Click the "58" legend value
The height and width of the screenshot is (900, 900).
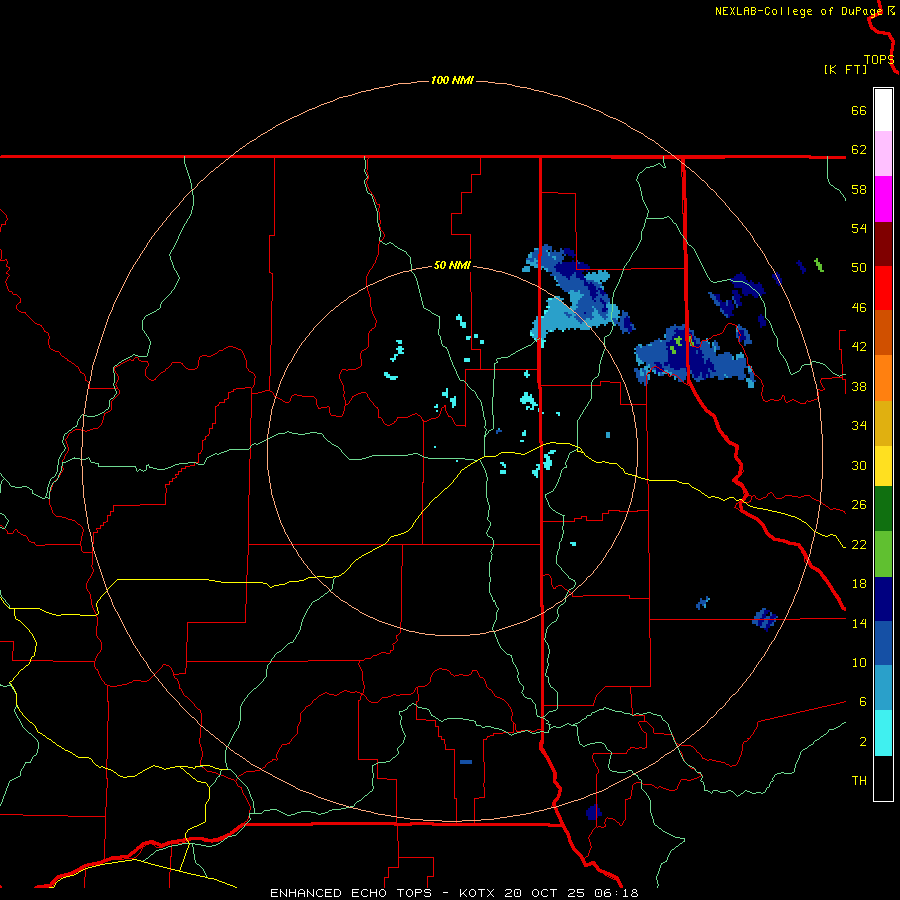point(859,189)
